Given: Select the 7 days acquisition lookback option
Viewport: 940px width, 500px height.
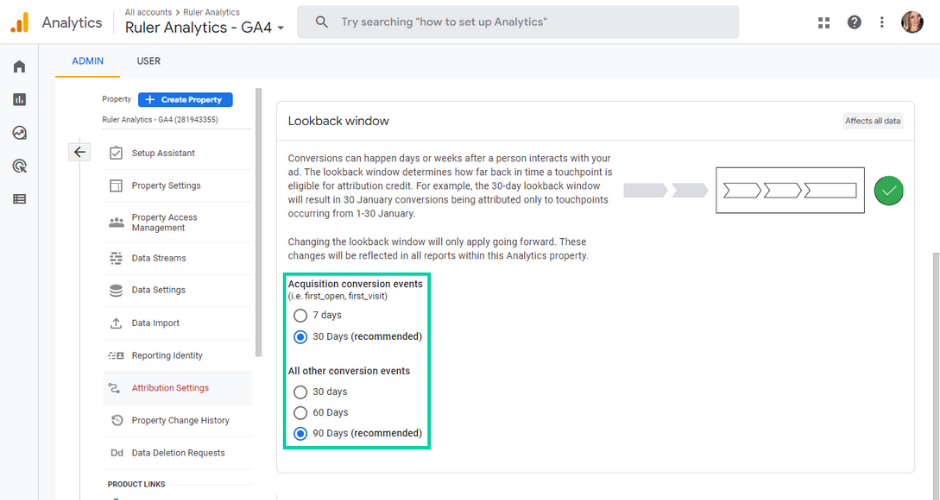Looking at the screenshot, I should (x=301, y=315).
